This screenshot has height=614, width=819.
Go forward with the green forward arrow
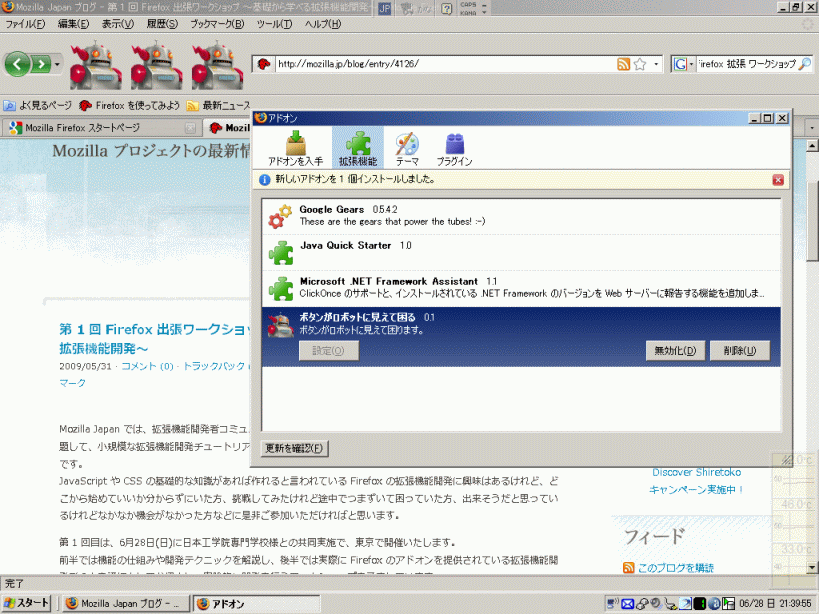point(41,64)
